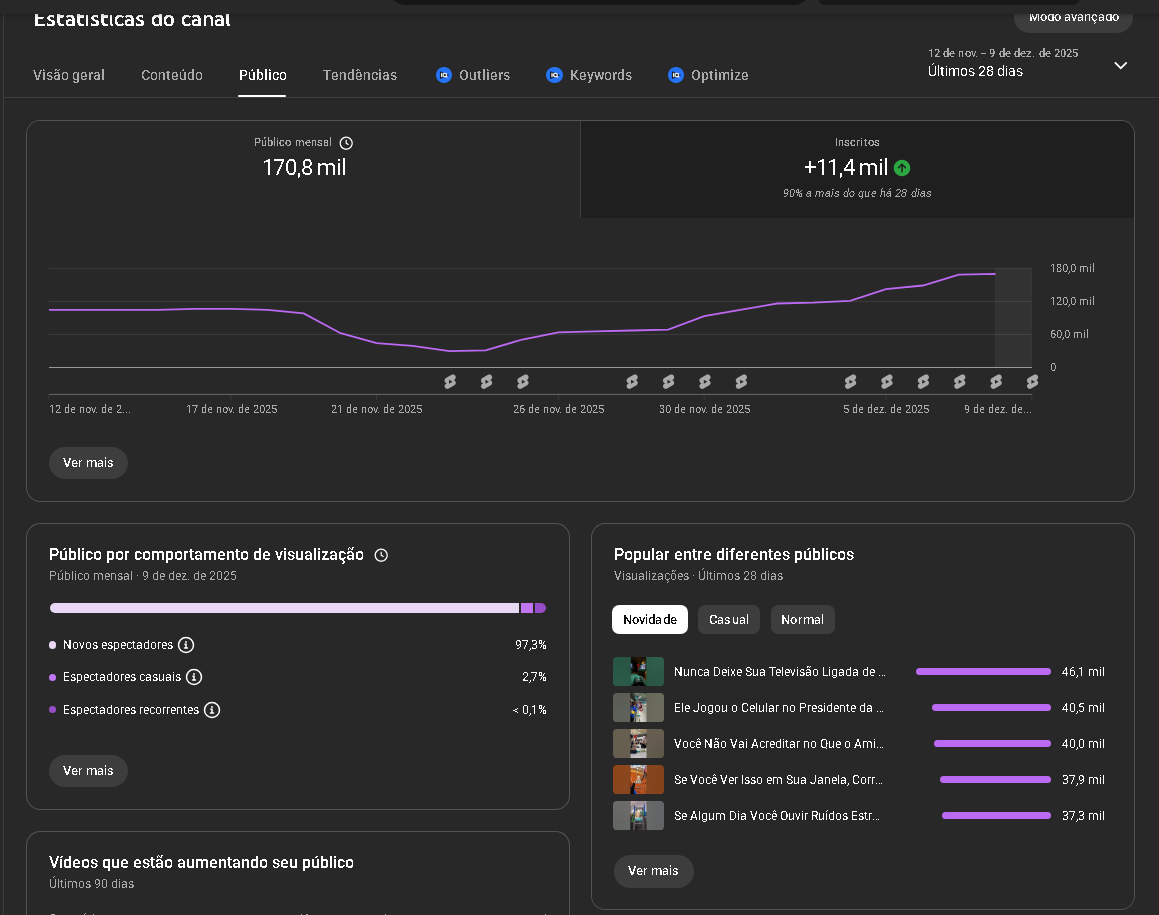Click the clock icon beside viewing behavior title
The height and width of the screenshot is (915, 1159).
381,555
